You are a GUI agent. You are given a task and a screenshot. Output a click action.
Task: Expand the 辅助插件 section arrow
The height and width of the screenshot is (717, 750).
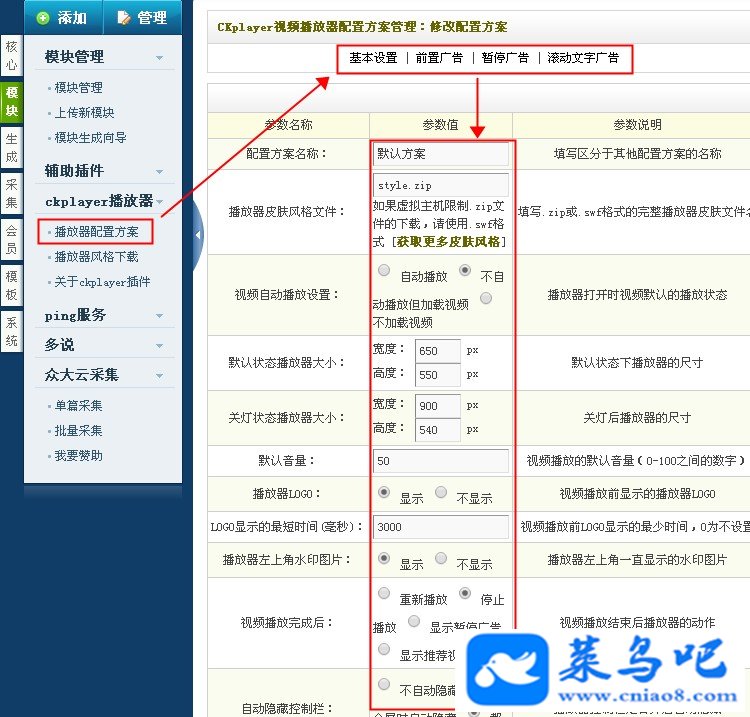[159, 172]
